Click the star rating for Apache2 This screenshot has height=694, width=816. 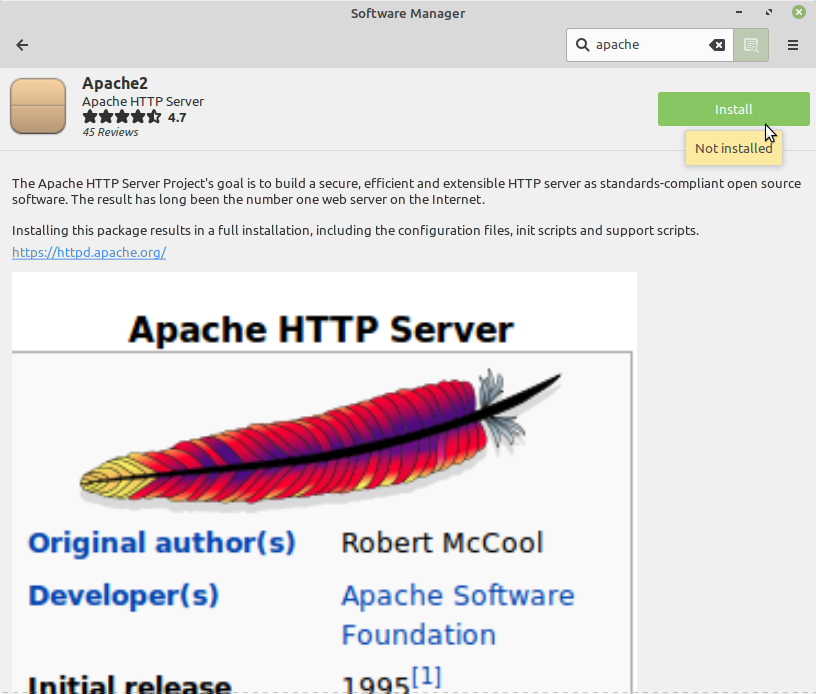click(x=122, y=117)
